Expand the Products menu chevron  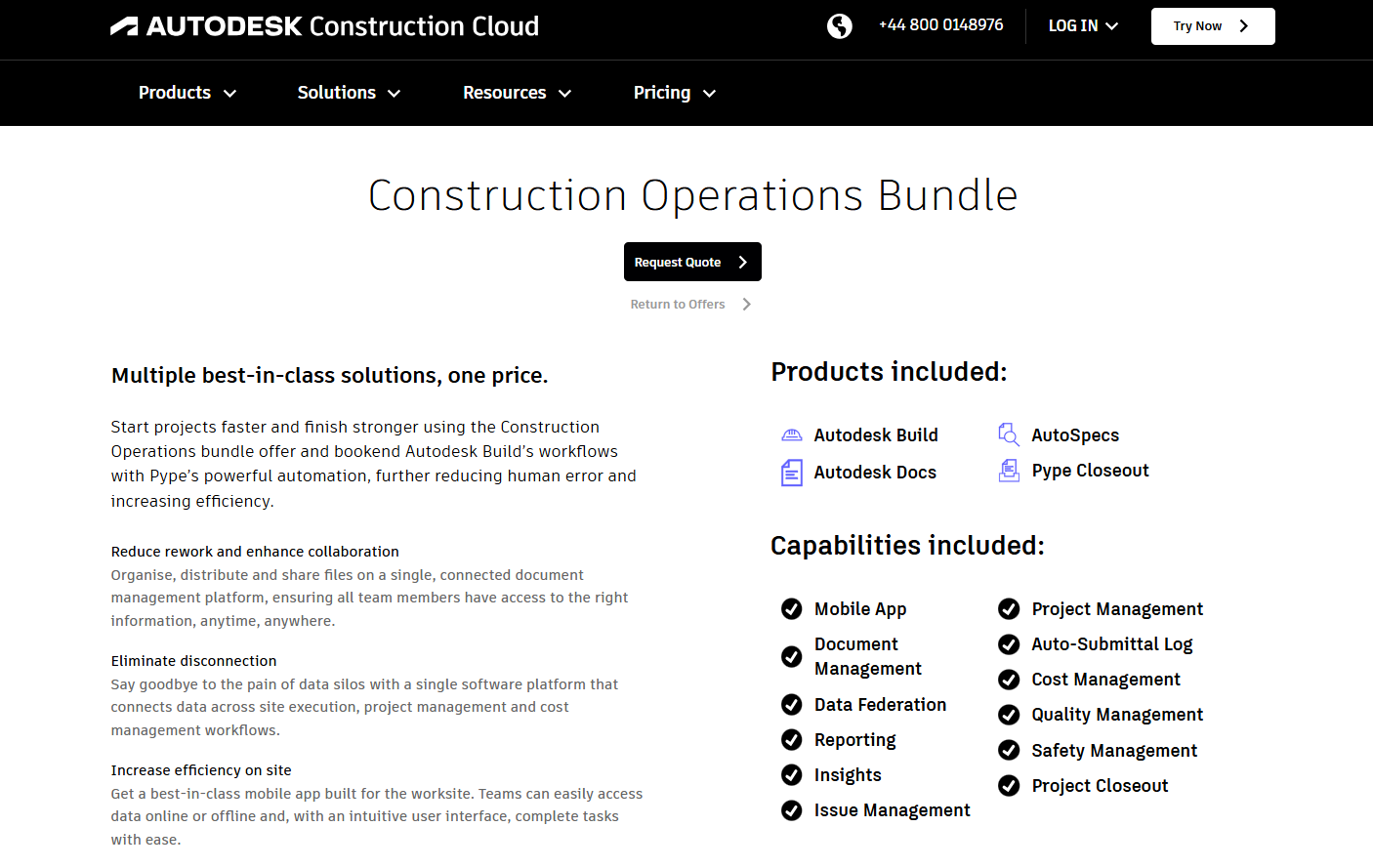click(x=230, y=94)
